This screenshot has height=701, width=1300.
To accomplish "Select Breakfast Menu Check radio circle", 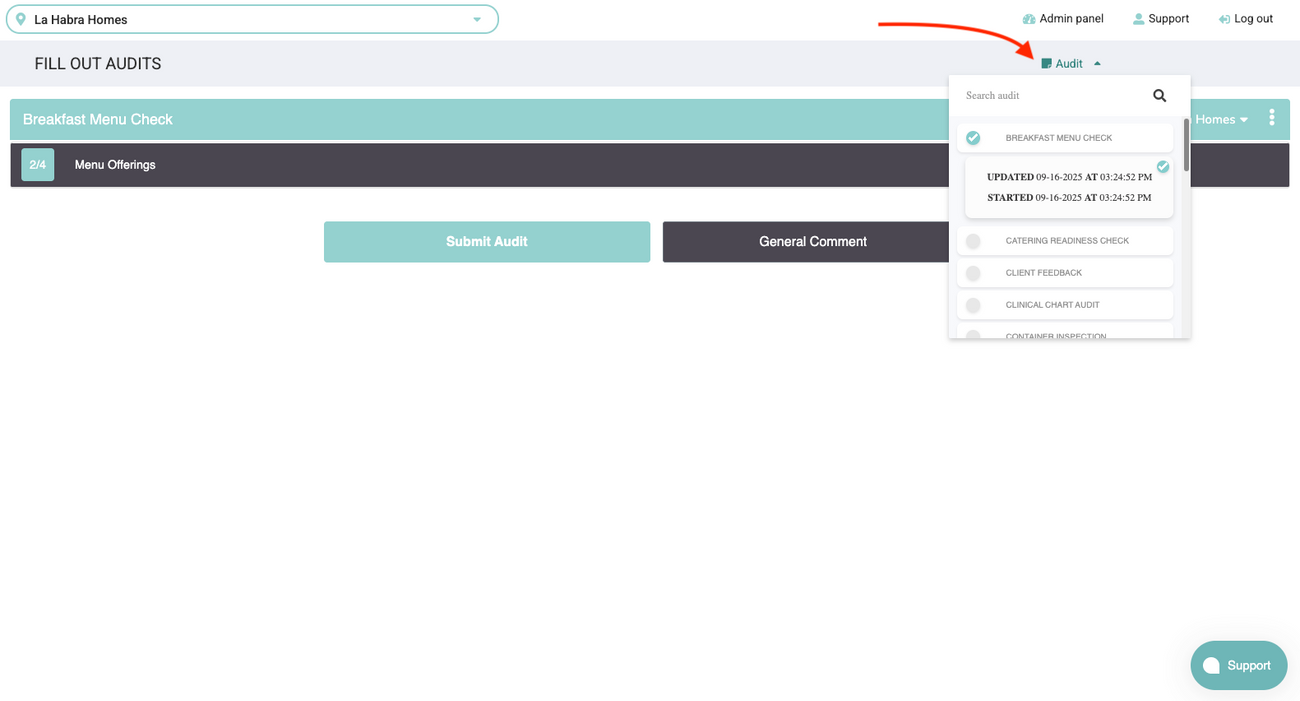I will pyautogui.click(x=973, y=138).
